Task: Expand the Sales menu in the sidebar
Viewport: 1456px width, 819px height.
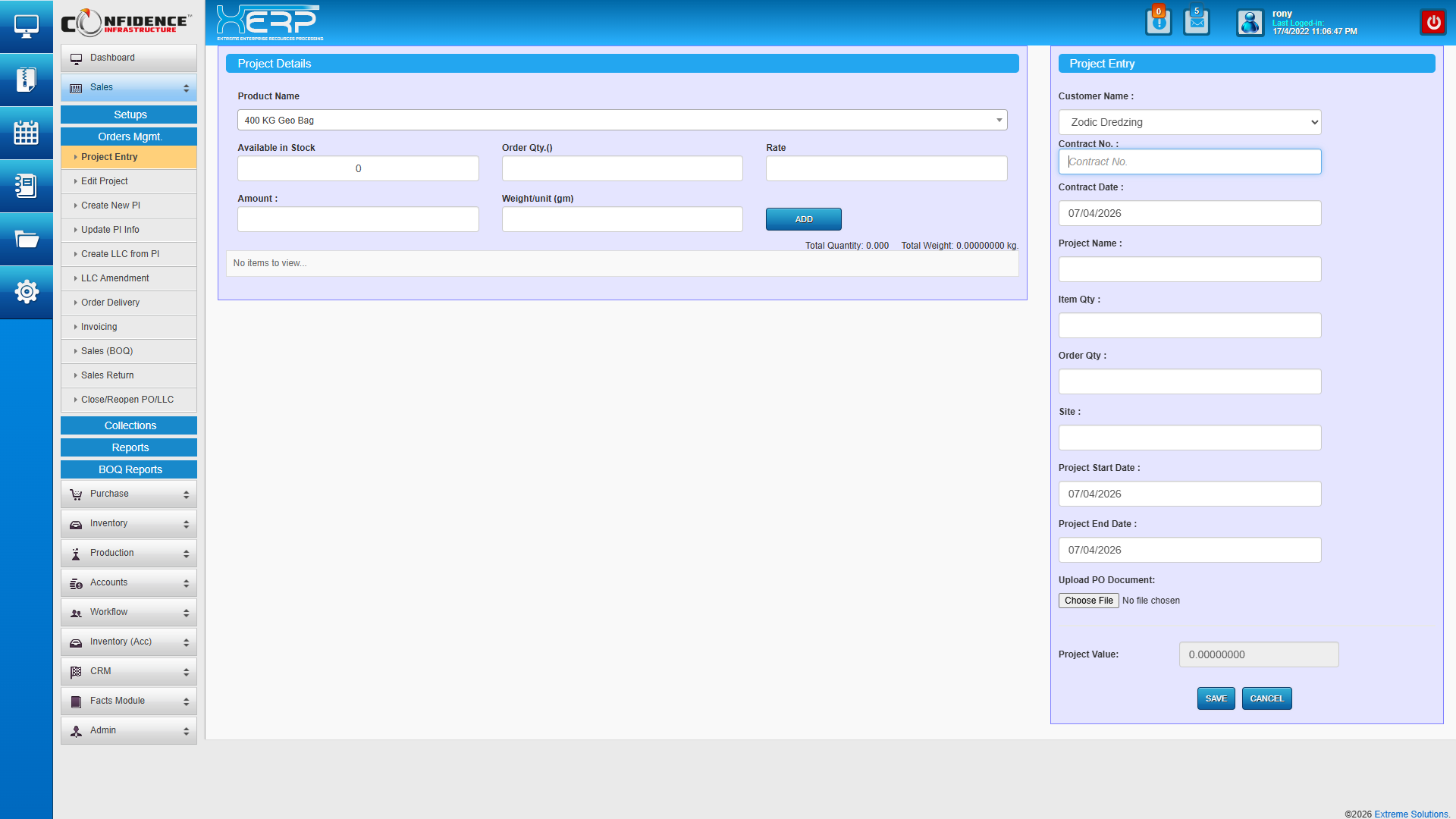Action: [x=128, y=87]
